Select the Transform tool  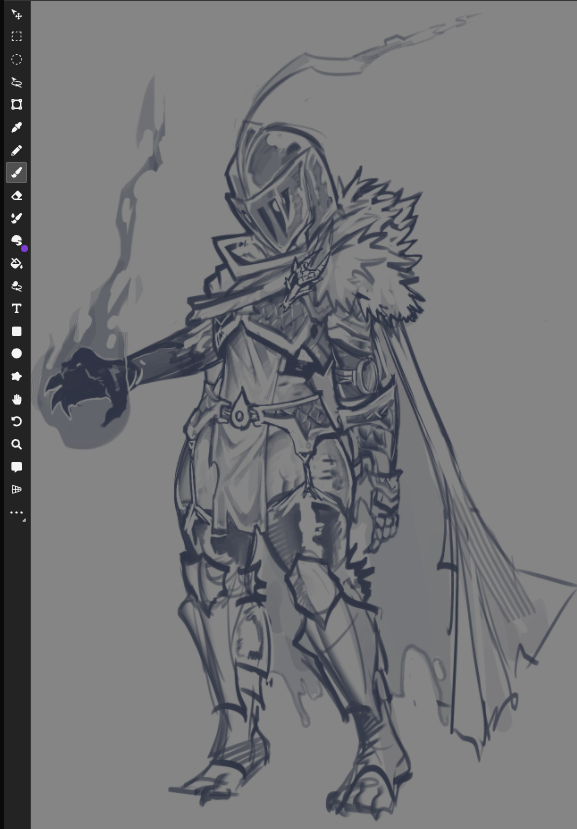[x=16, y=105]
